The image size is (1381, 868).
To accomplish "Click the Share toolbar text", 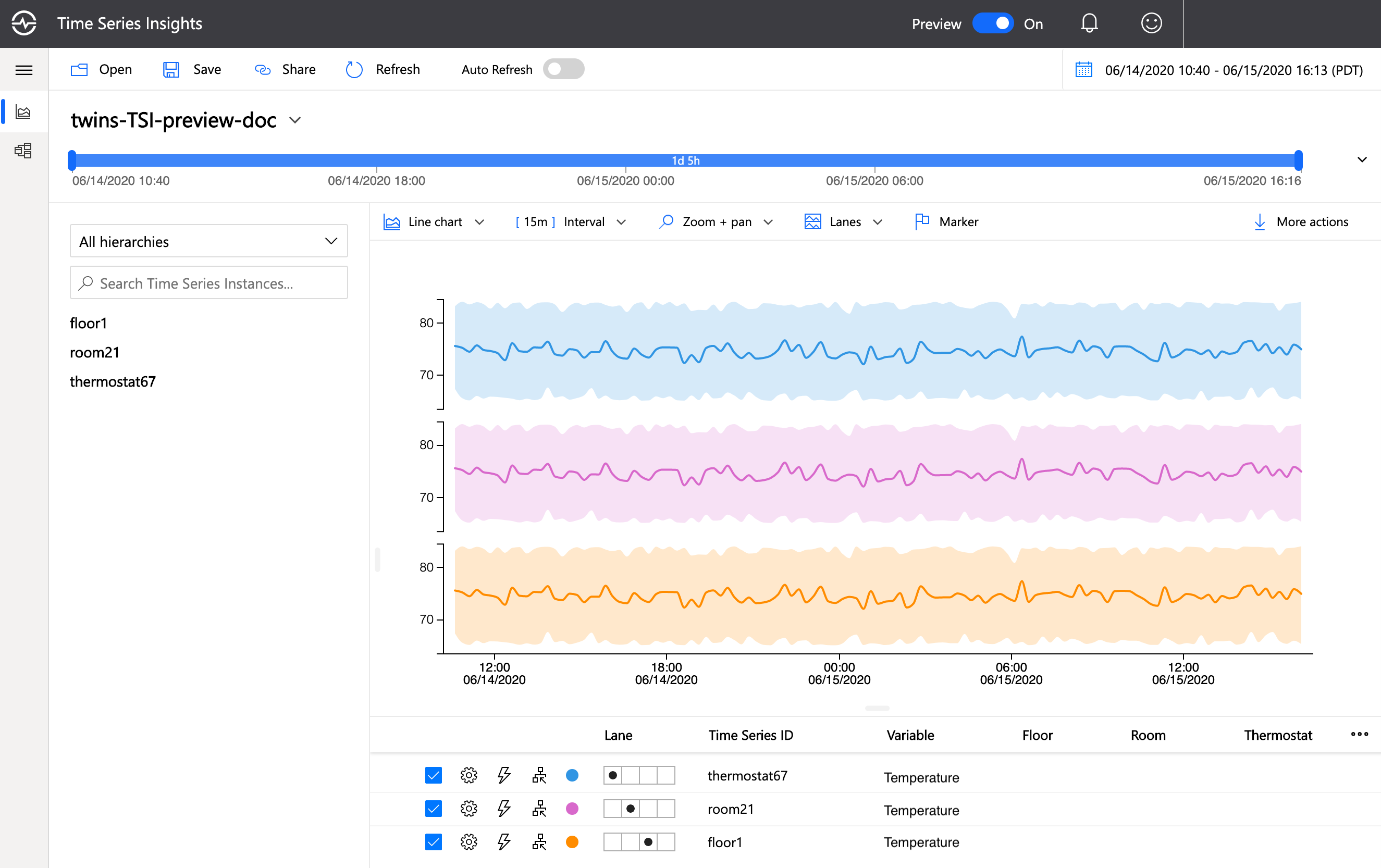I will 299,69.
